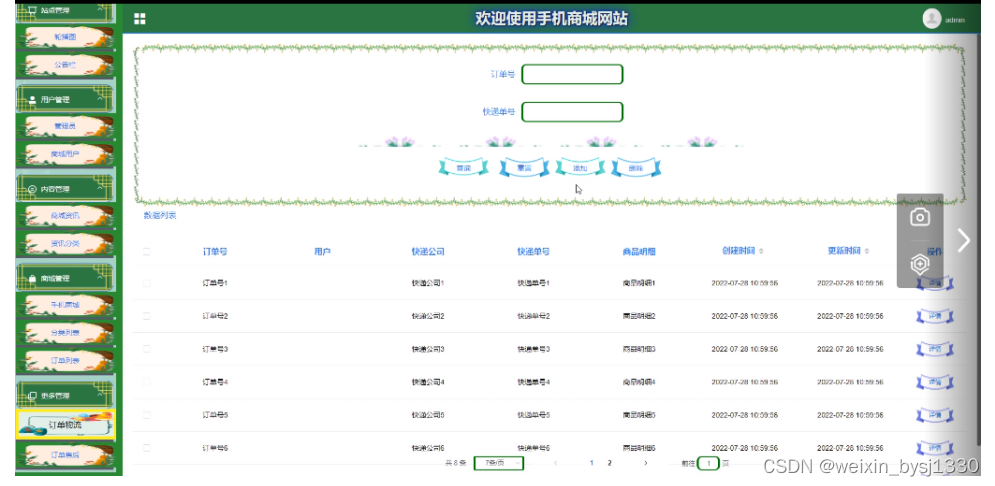Collapse the 更多管理 group chevron
Screen dimensions: 995x486
(100, 395)
